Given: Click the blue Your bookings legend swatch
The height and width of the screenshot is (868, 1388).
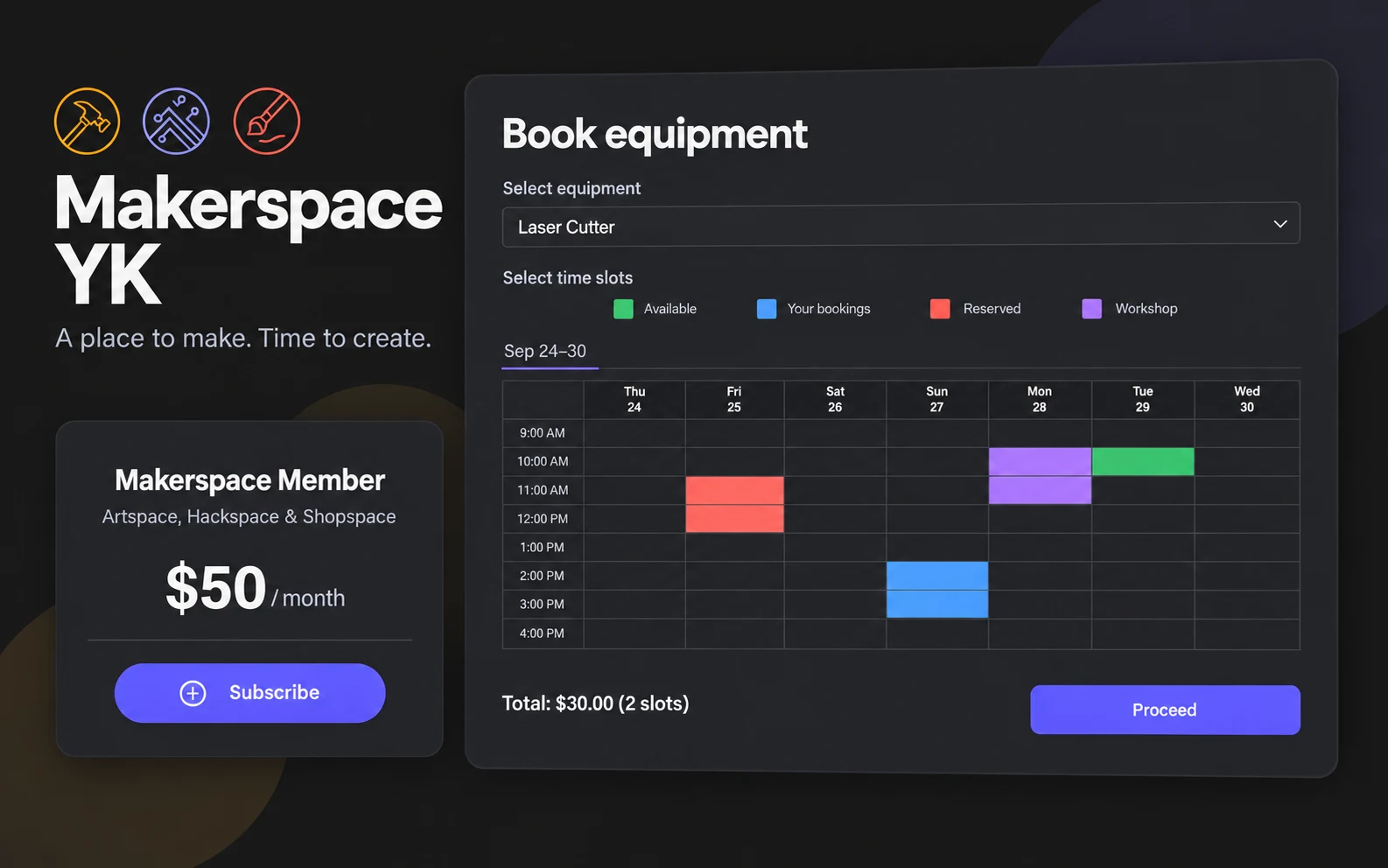Looking at the screenshot, I should click(x=767, y=309).
